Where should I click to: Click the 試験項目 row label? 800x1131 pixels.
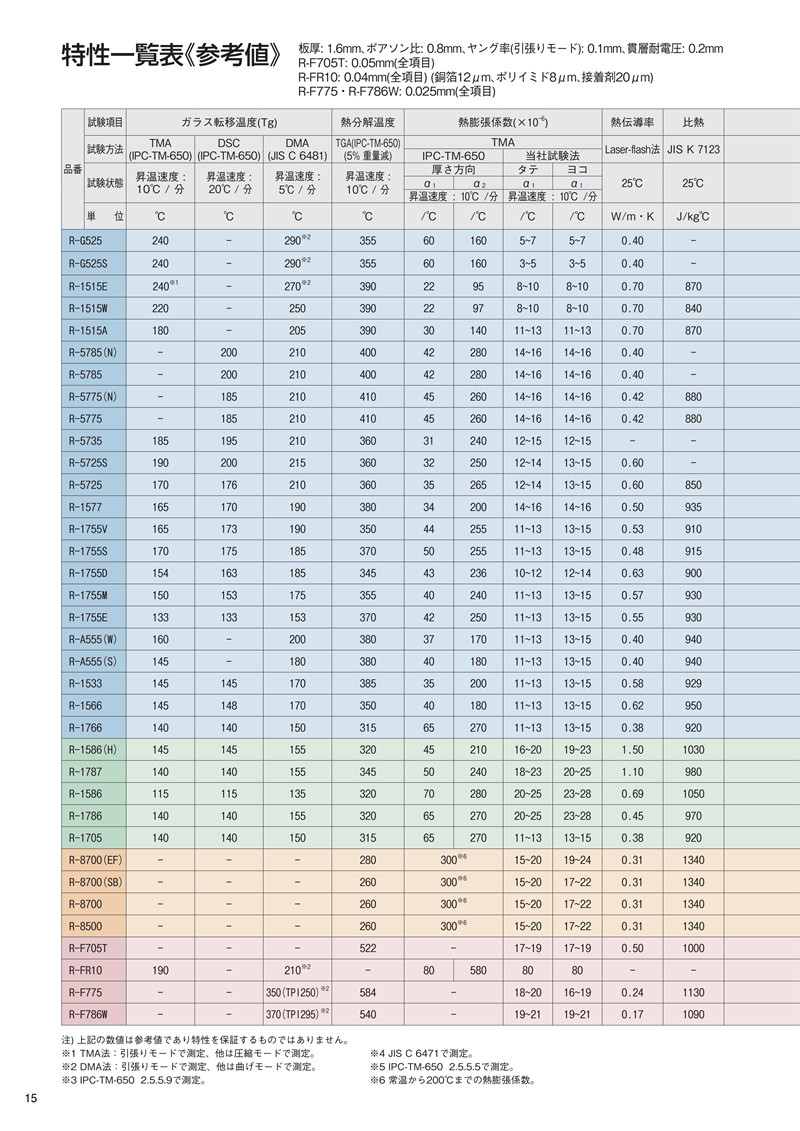click(x=105, y=122)
